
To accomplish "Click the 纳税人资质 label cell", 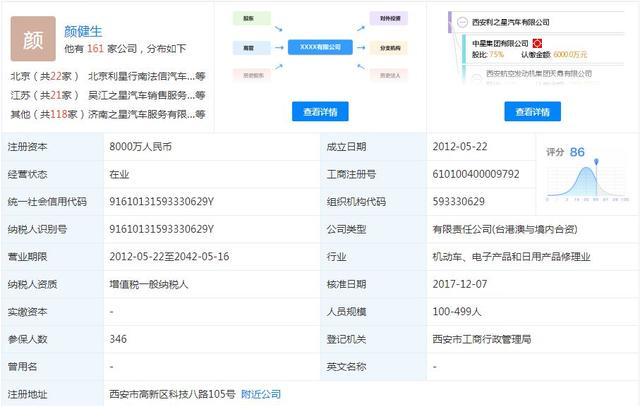I will pyautogui.click(x=53, y=284).
